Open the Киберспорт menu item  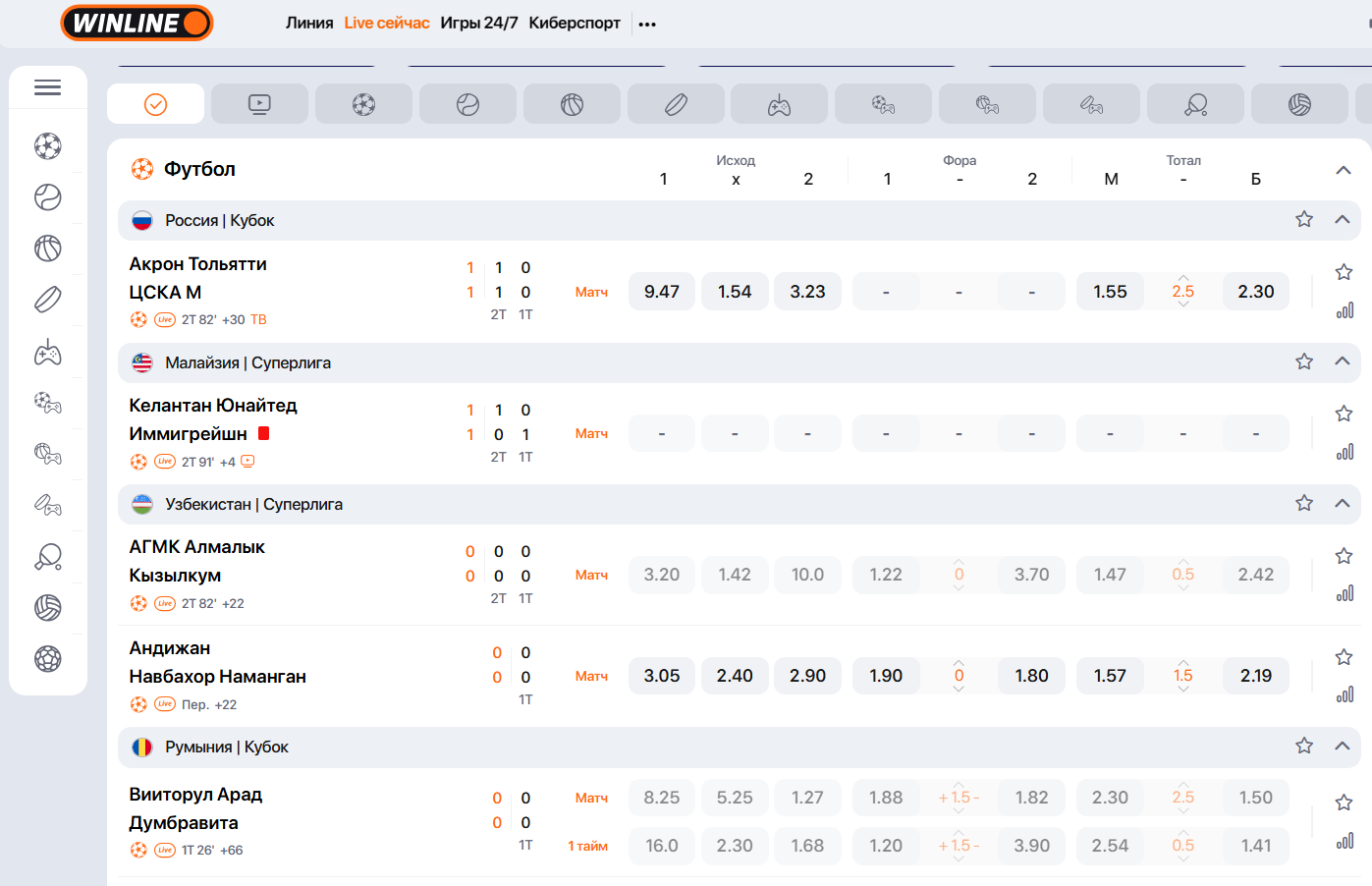[575, 23]
